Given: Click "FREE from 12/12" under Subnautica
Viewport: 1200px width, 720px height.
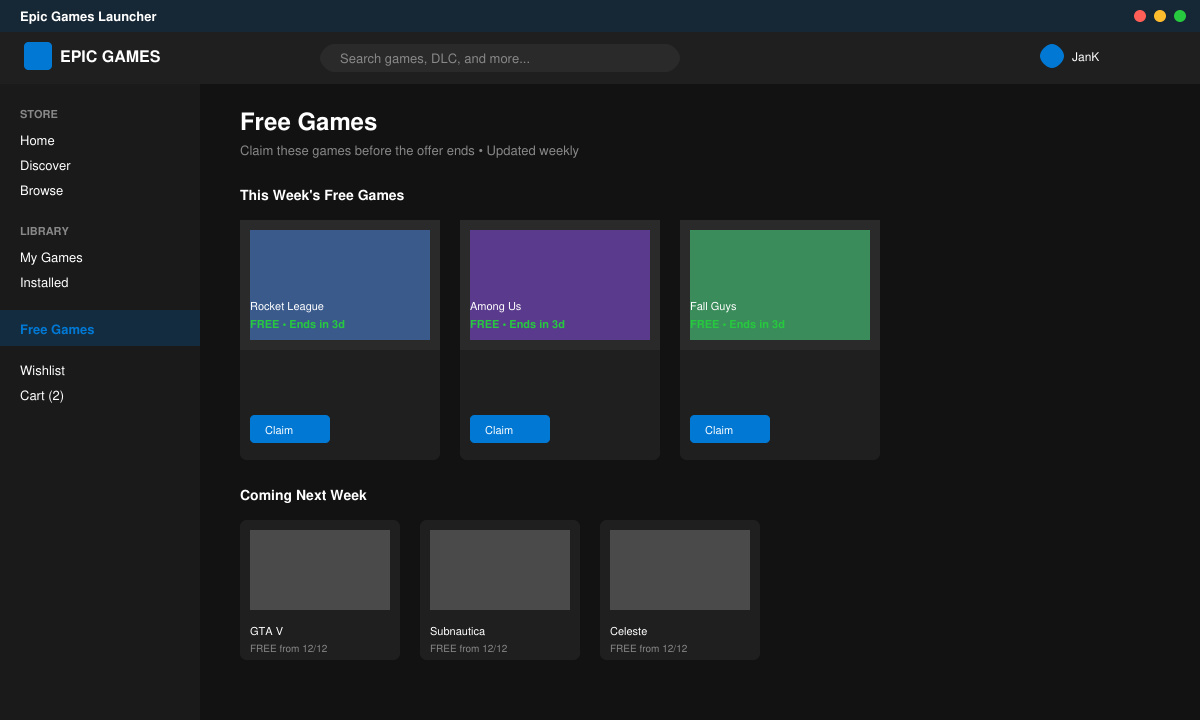Looking at the screenshot, I should (x=468, y=648).
